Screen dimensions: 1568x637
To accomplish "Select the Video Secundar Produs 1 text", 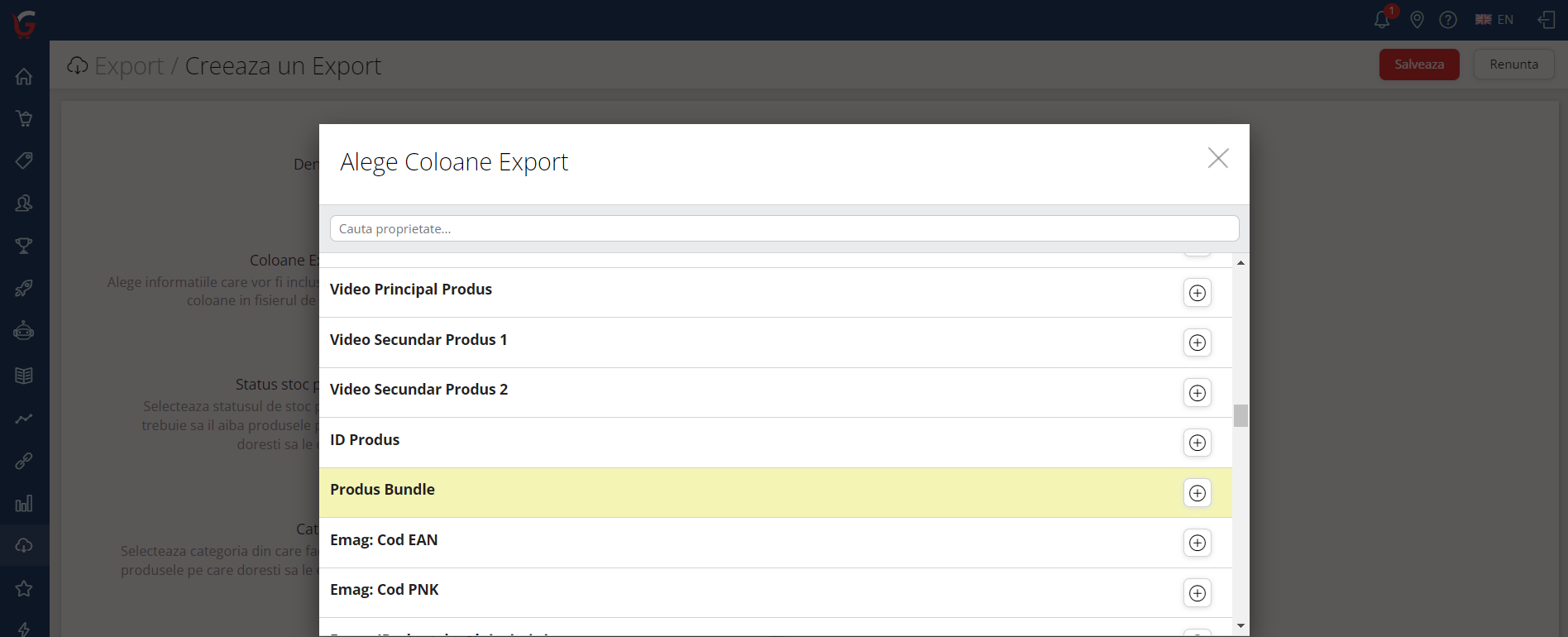I will 418,340.
